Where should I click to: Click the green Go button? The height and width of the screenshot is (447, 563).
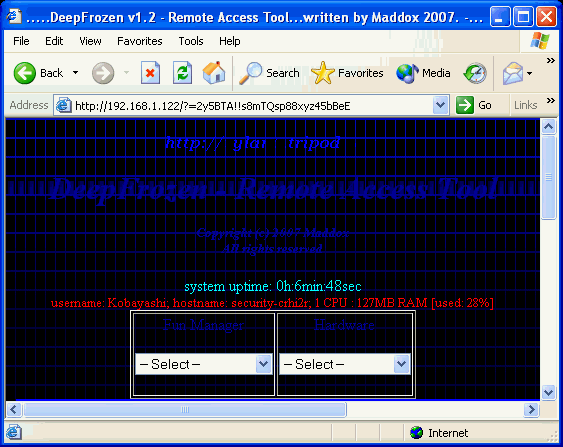474,105
